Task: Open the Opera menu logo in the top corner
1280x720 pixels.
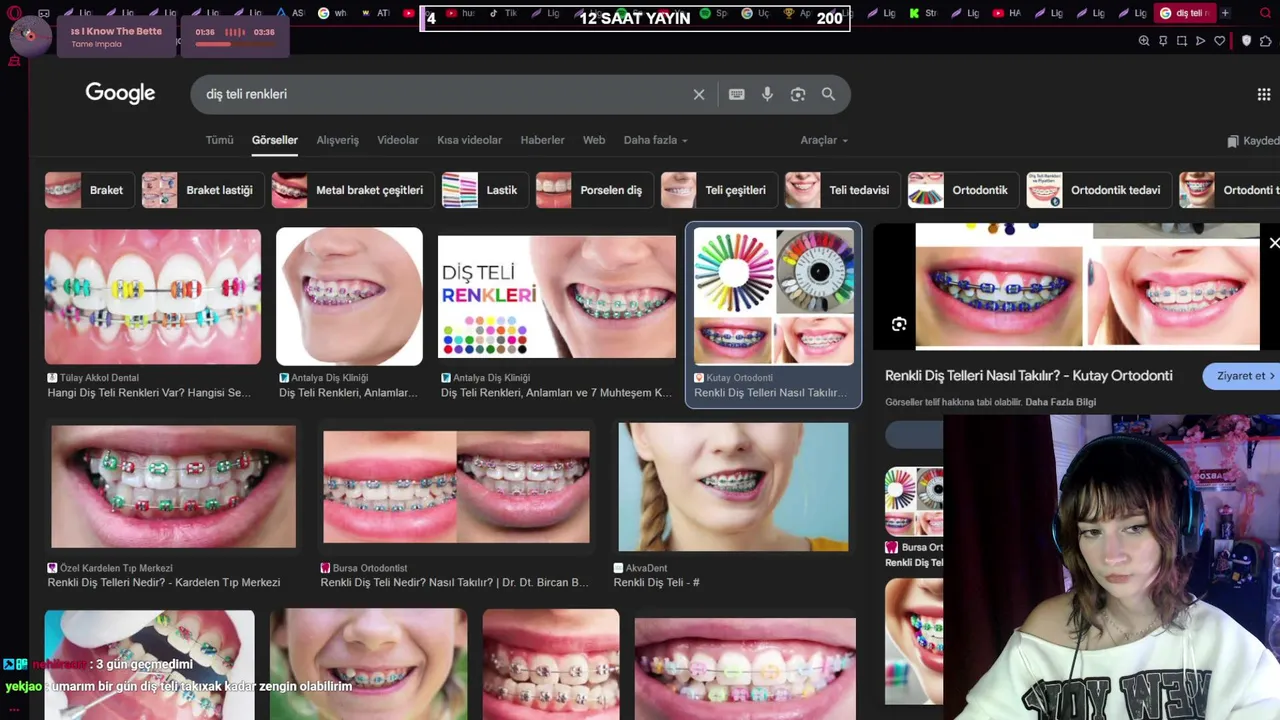Action: tap(14, 13)
